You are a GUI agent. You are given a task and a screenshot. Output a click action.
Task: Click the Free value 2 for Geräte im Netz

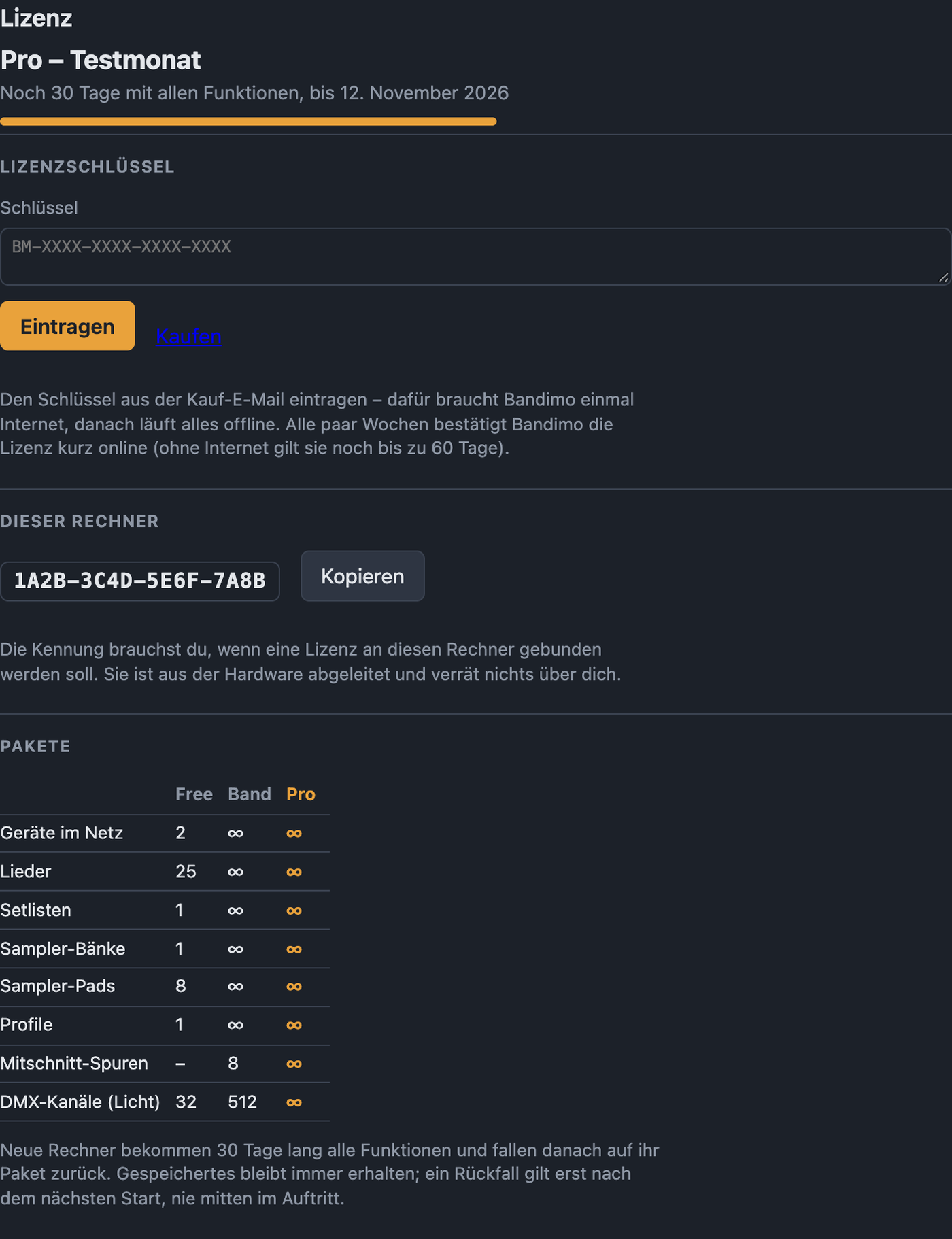click(x=180, y=833)
